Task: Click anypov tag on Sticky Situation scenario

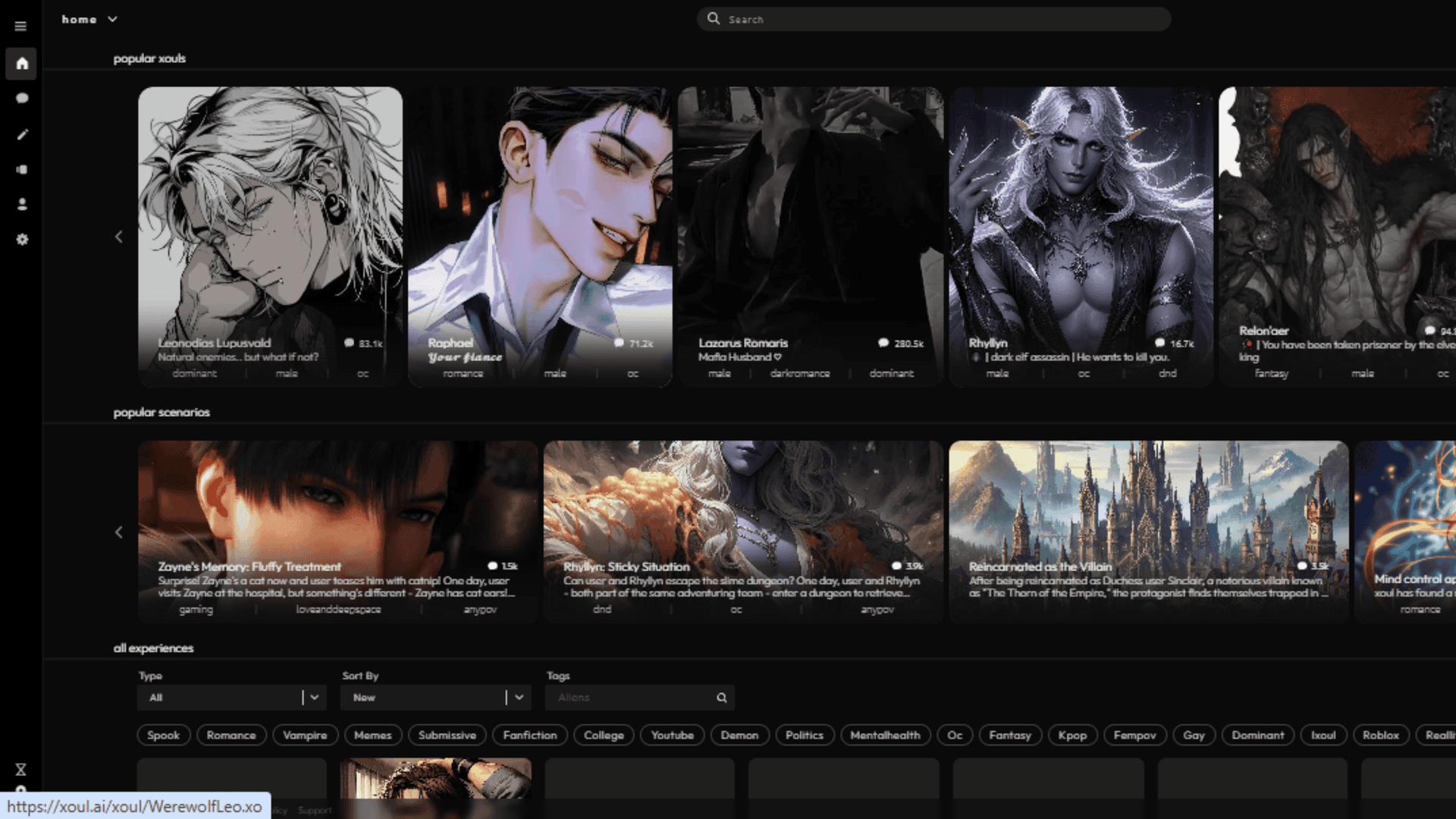Action: click(x=877, y=610)
